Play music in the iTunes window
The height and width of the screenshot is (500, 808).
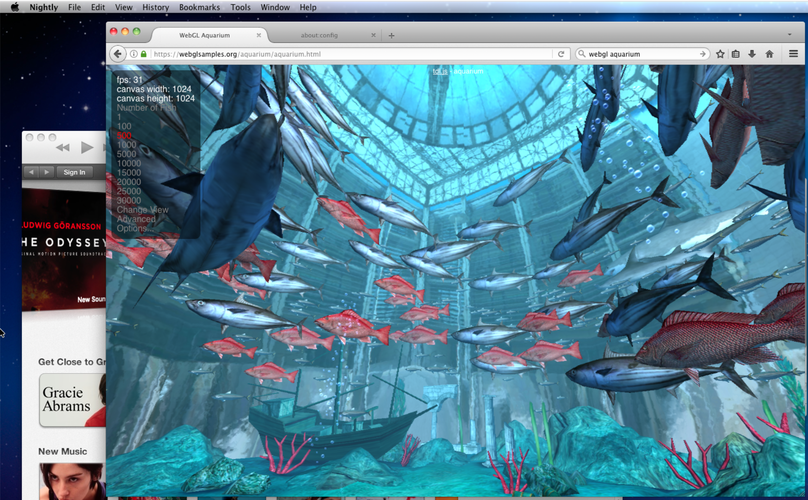point(87,147)
